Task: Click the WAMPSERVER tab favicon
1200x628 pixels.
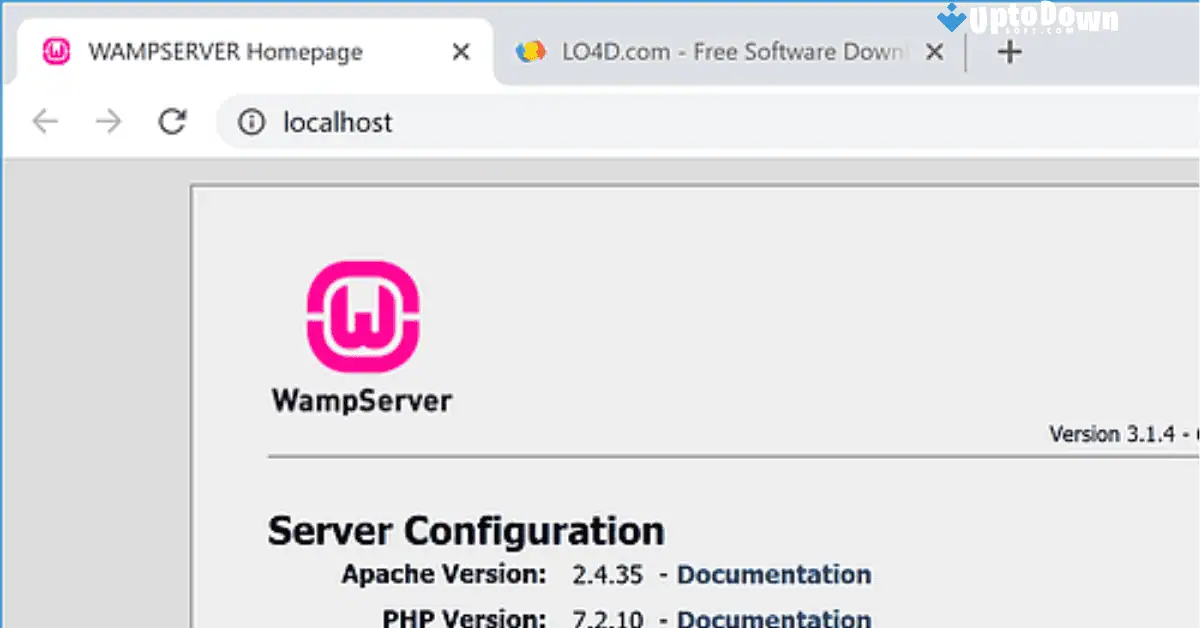Action: point(57,51)
